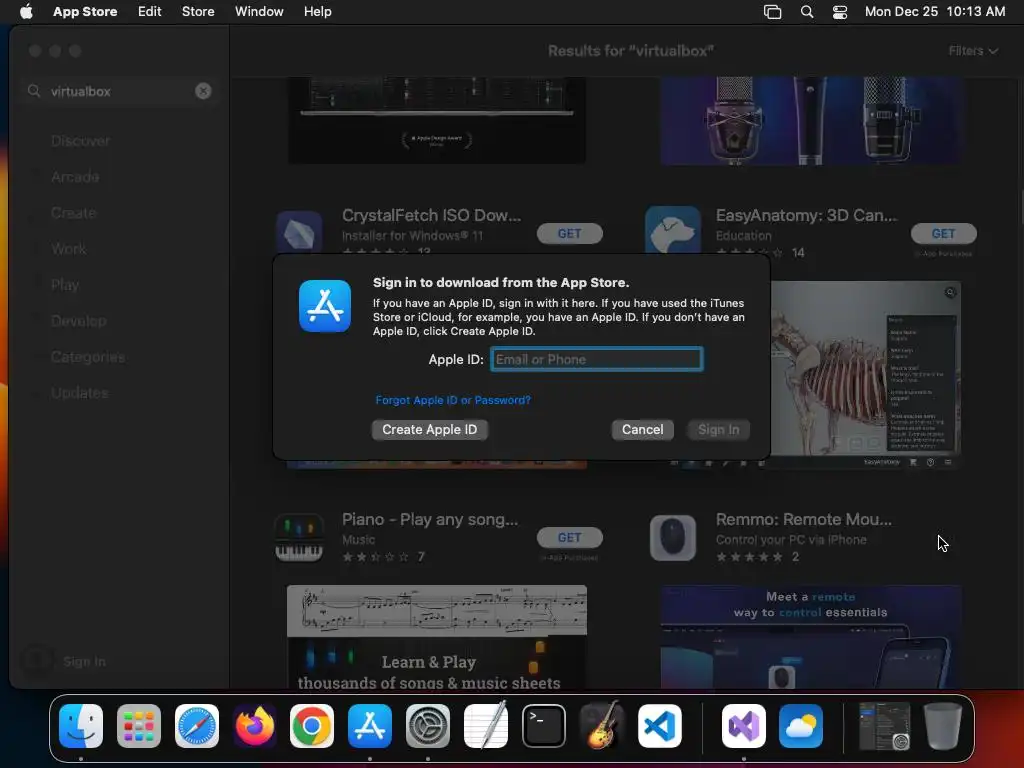This screenshot has width=1024, height=768.
Task: Launch Google Chrome from the Dock
Action: click(x=312, y=726)
